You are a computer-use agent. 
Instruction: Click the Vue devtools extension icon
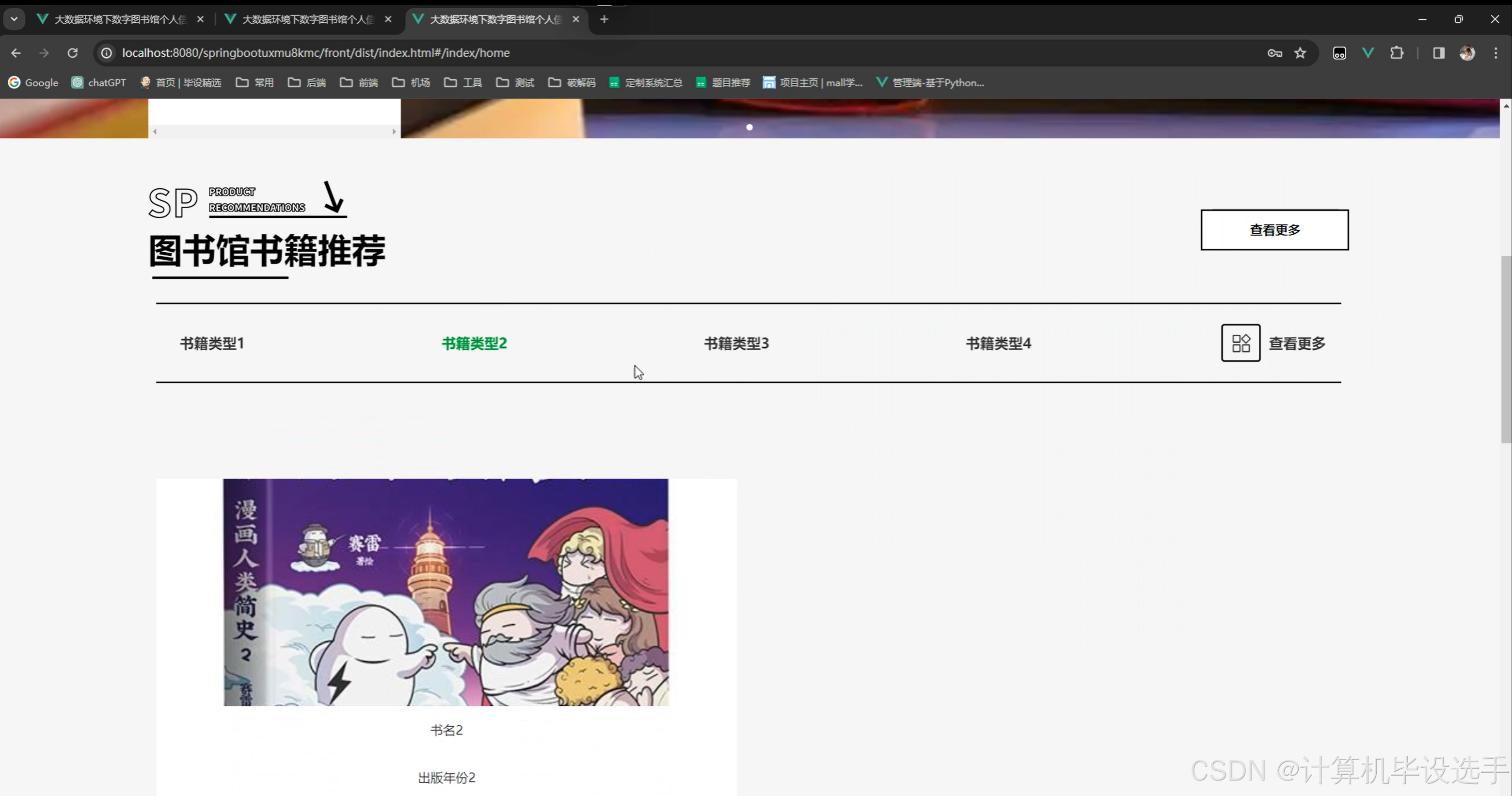point(1368,53)
